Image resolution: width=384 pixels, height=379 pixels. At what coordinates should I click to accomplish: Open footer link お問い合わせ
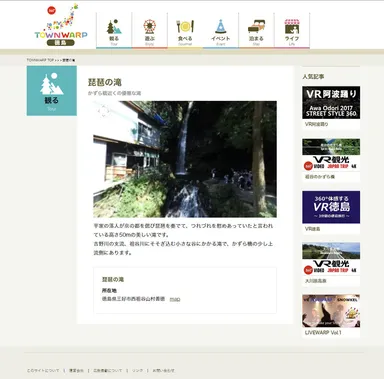pyautogui.click(x=163, y=370)
